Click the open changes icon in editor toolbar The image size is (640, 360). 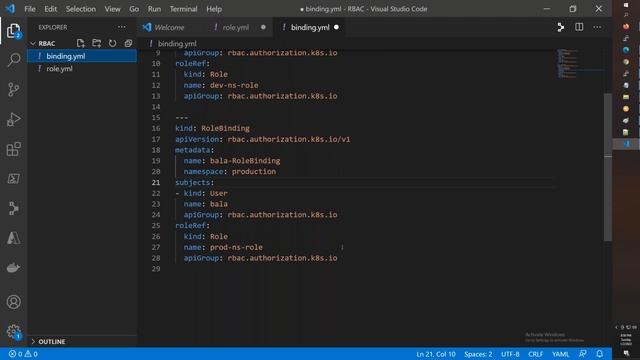560,27
